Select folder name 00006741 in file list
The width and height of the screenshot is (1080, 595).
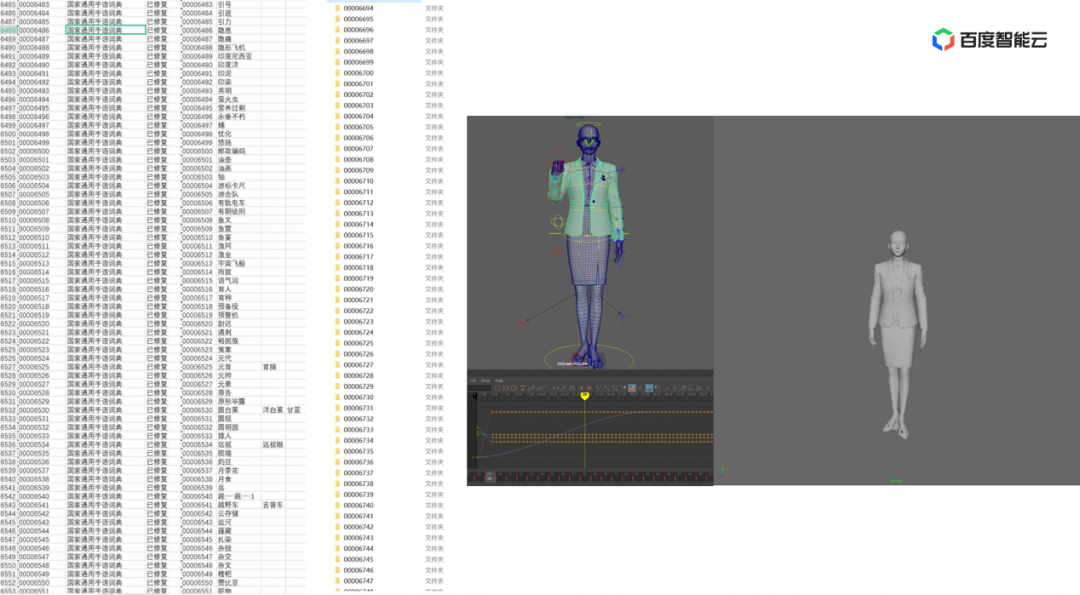[x=358, y=516]
